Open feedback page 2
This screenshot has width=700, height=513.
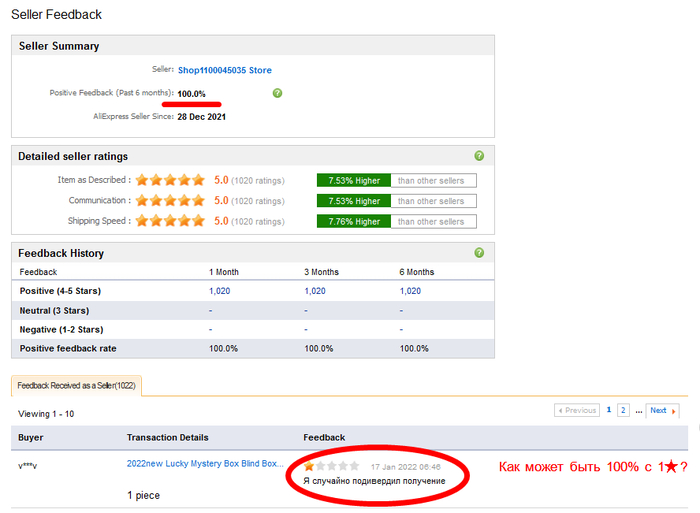pos(623,410)
